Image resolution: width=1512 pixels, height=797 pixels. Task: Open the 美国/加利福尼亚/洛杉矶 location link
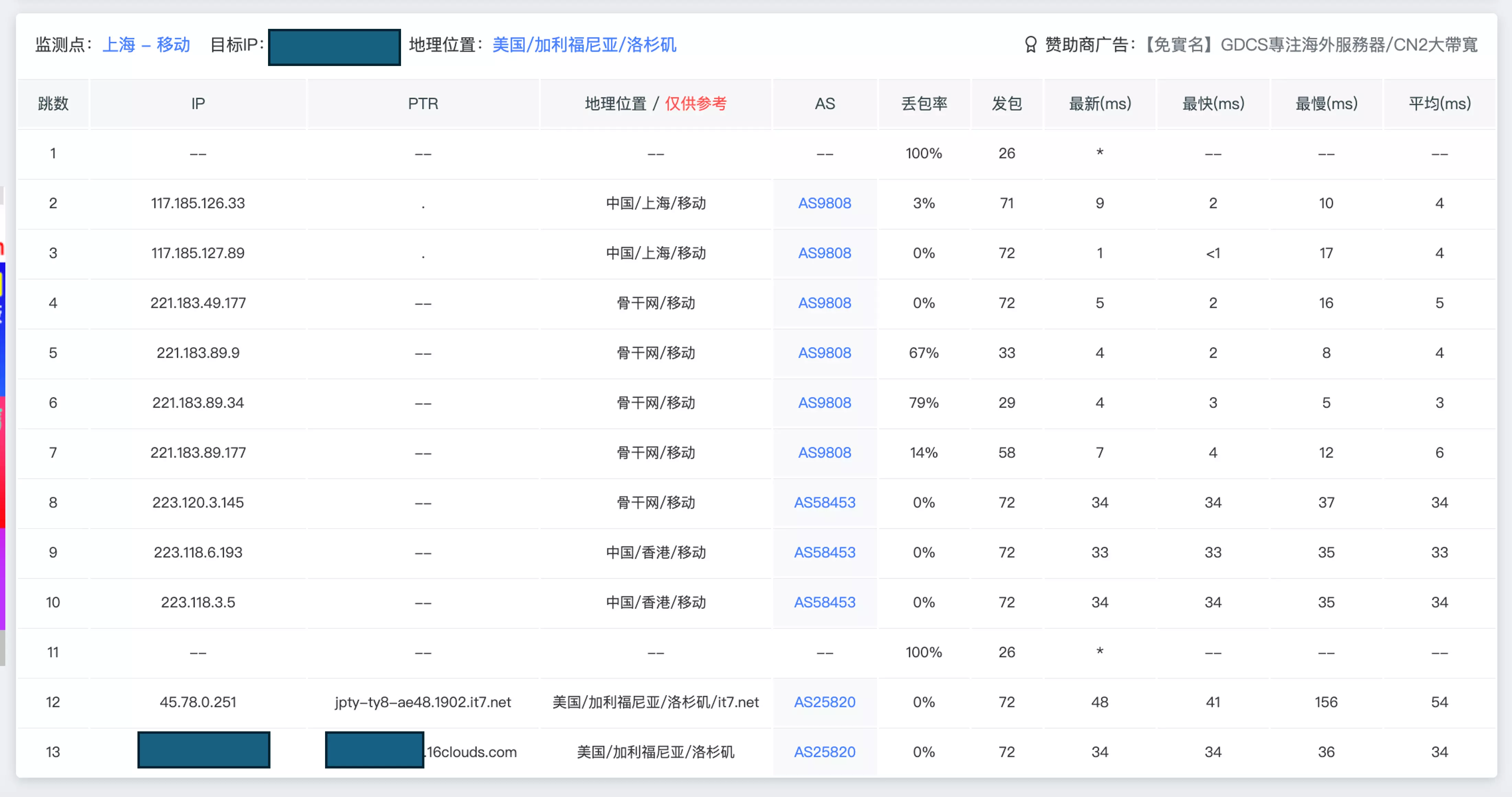[x=584, y=45]
